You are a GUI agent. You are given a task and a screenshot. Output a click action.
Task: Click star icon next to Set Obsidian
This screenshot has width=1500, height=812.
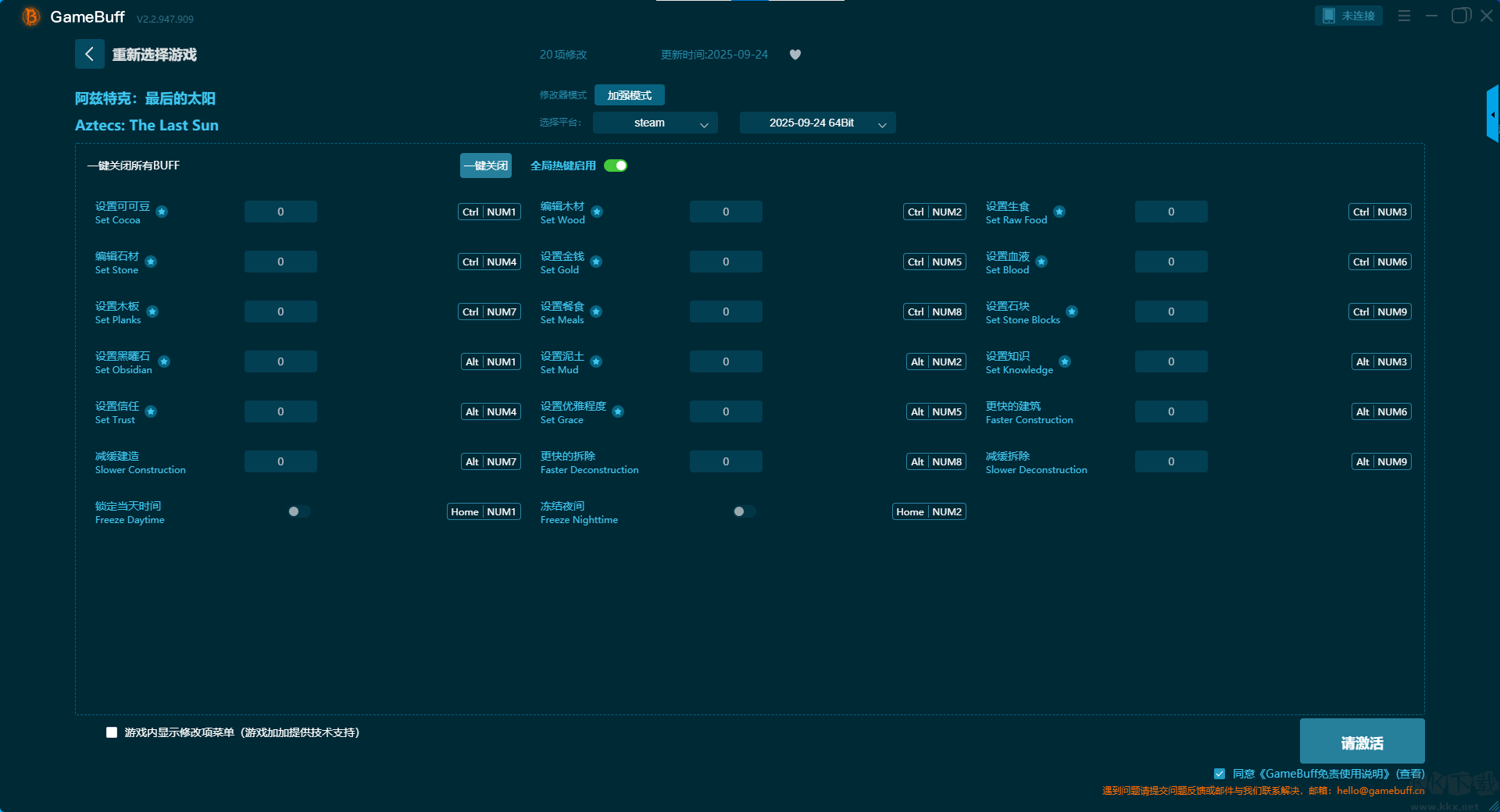[x=164, y=361]
